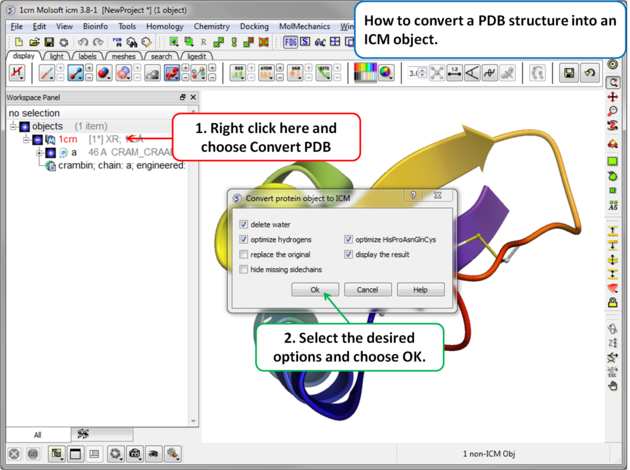Viewport: 630px width, 470px height.
Task: Toggle optimize HisProAsnGlnCys checkbox
Action: (x=349, y=240)
